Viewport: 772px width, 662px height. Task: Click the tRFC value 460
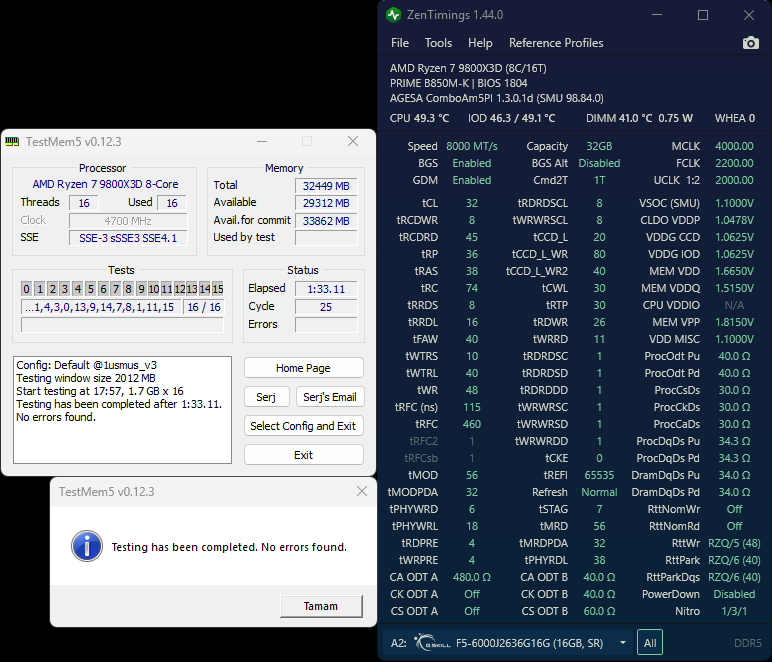tap(472, 424)
